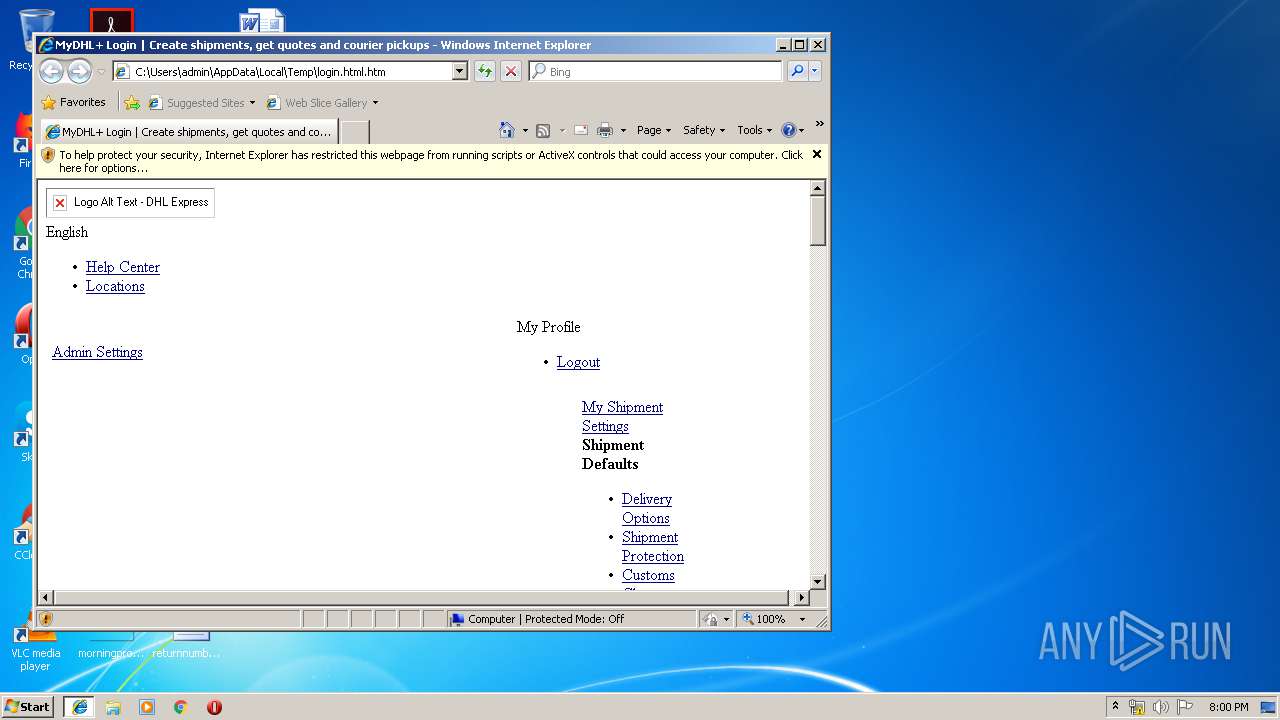Click the RSS Feeds icon
1280x720 pixels.
click(x=543, y=130)
